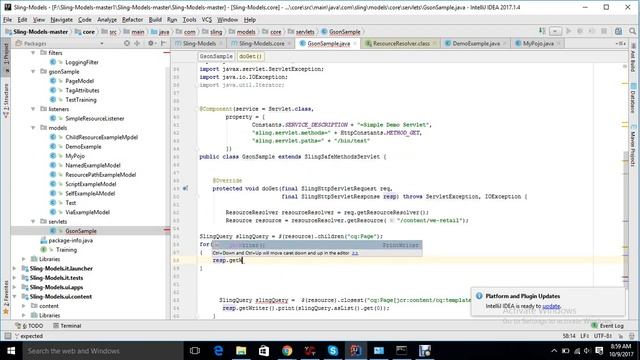
Task: Collapse the filters package
Action: [x=33, y=53]
